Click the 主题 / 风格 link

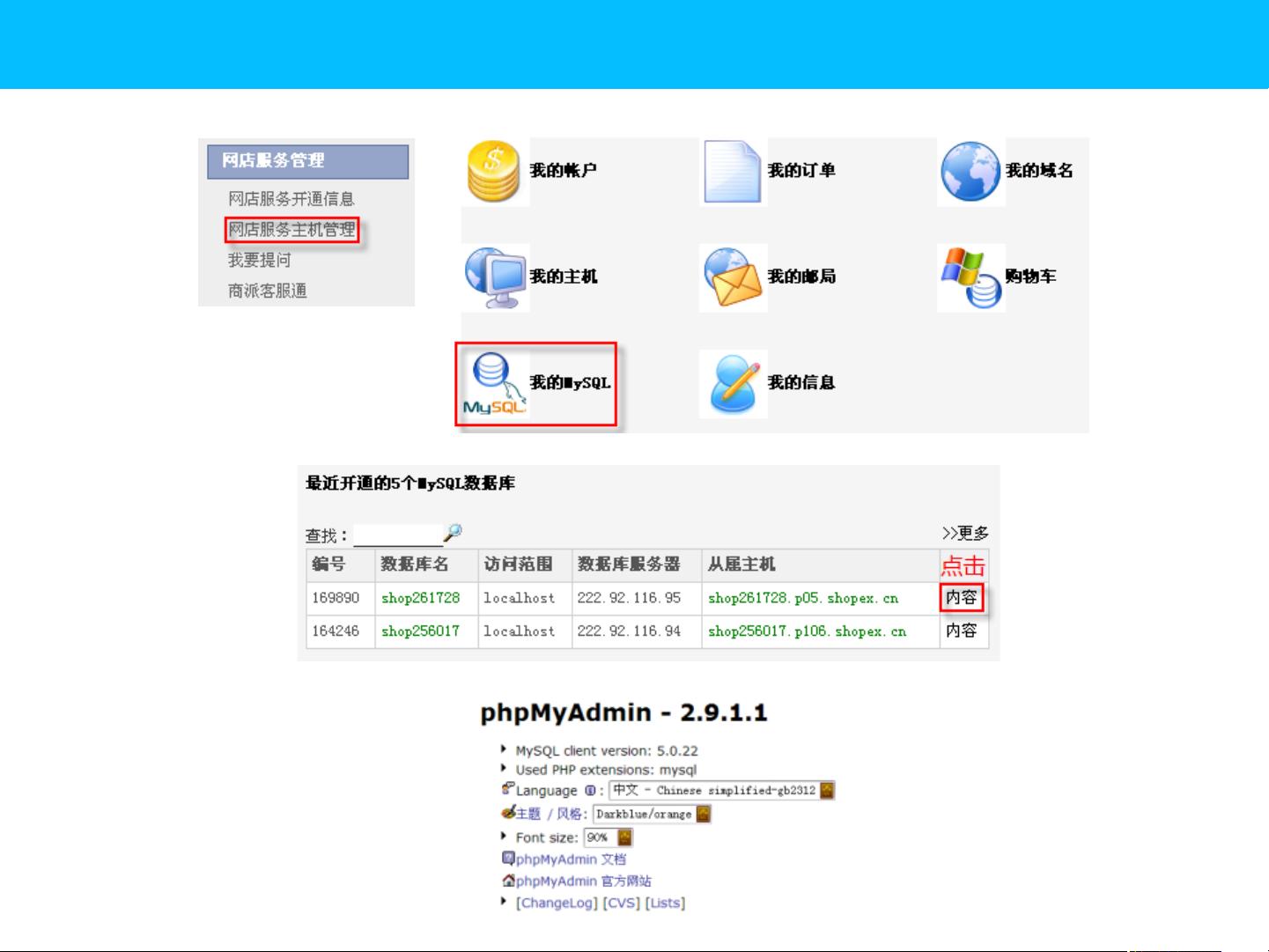(551, 814)
